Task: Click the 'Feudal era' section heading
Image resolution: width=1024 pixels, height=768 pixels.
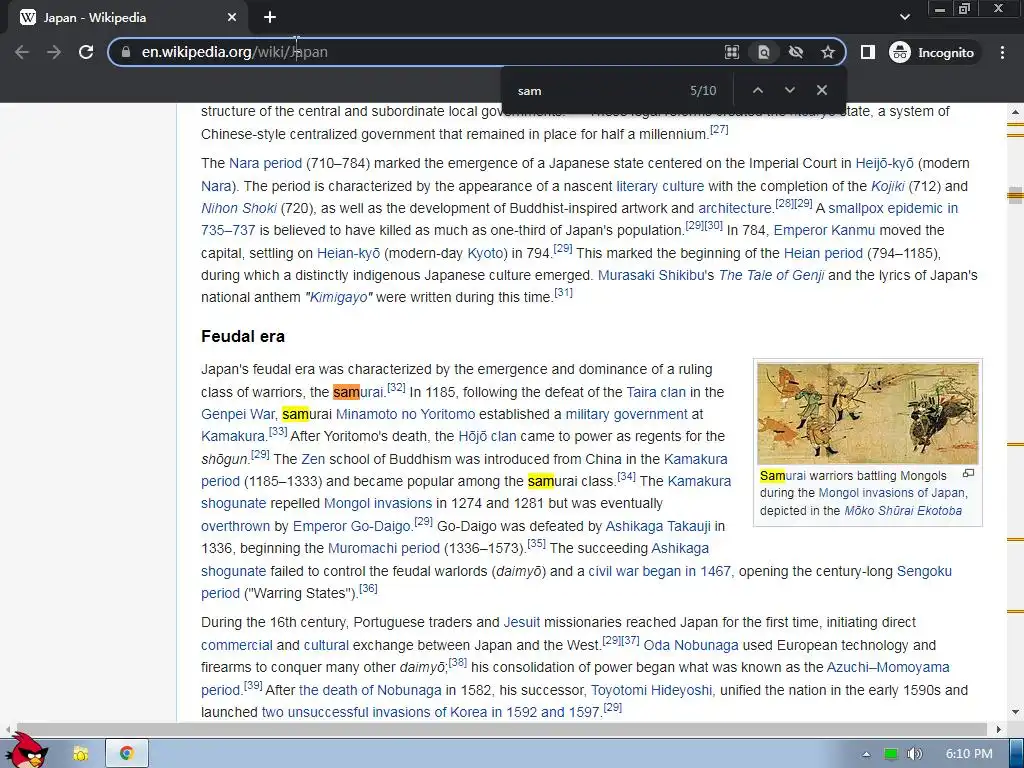Action: click(x=243, y=336)
